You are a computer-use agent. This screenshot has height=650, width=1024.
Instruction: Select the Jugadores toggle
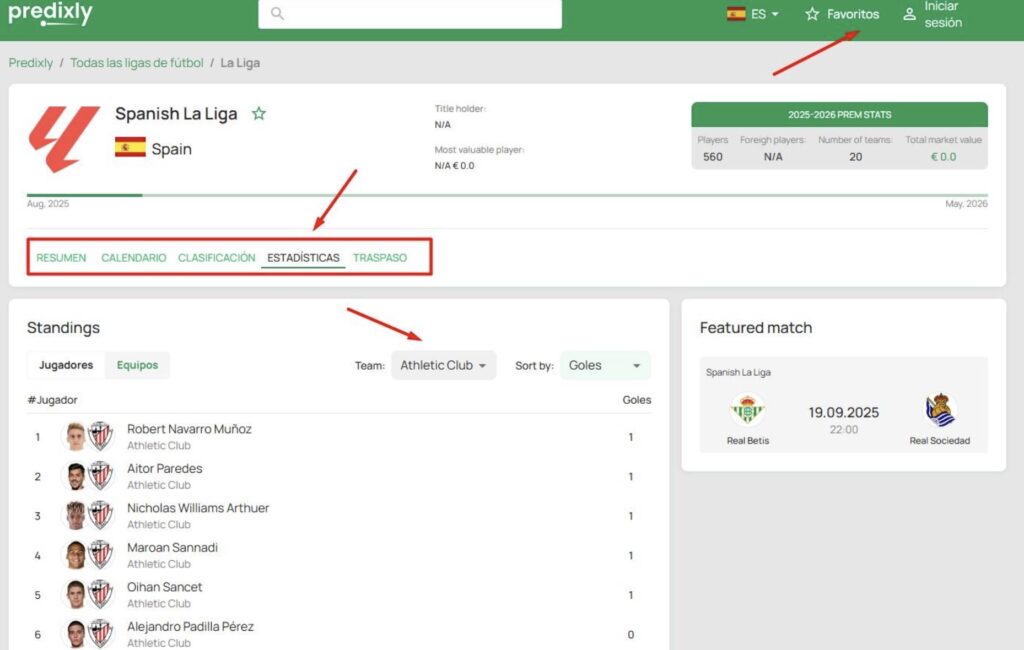coord(66,365)
